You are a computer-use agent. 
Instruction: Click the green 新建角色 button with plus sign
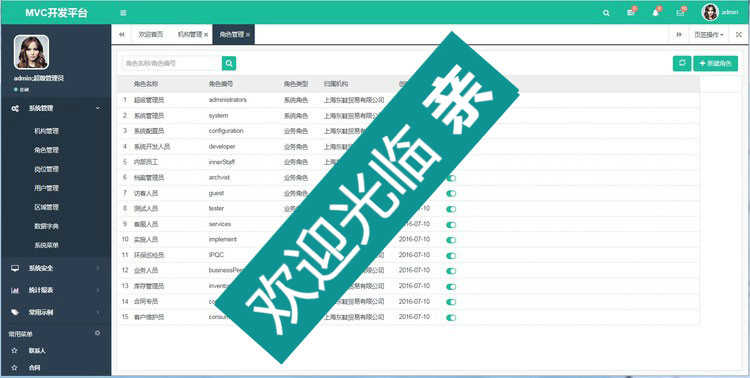click(716, 63)
